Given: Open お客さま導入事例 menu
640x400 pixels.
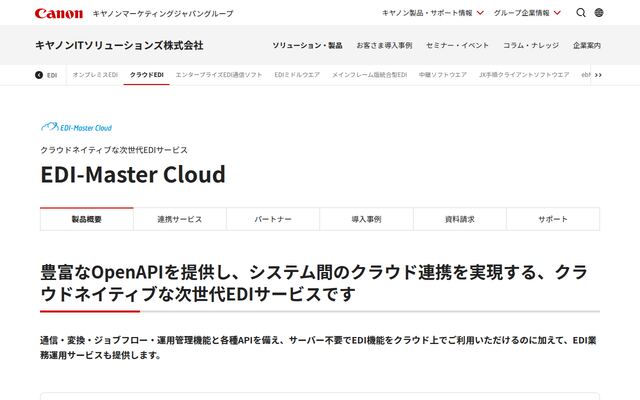Looking at the screenshot, I should pos(384,45).
